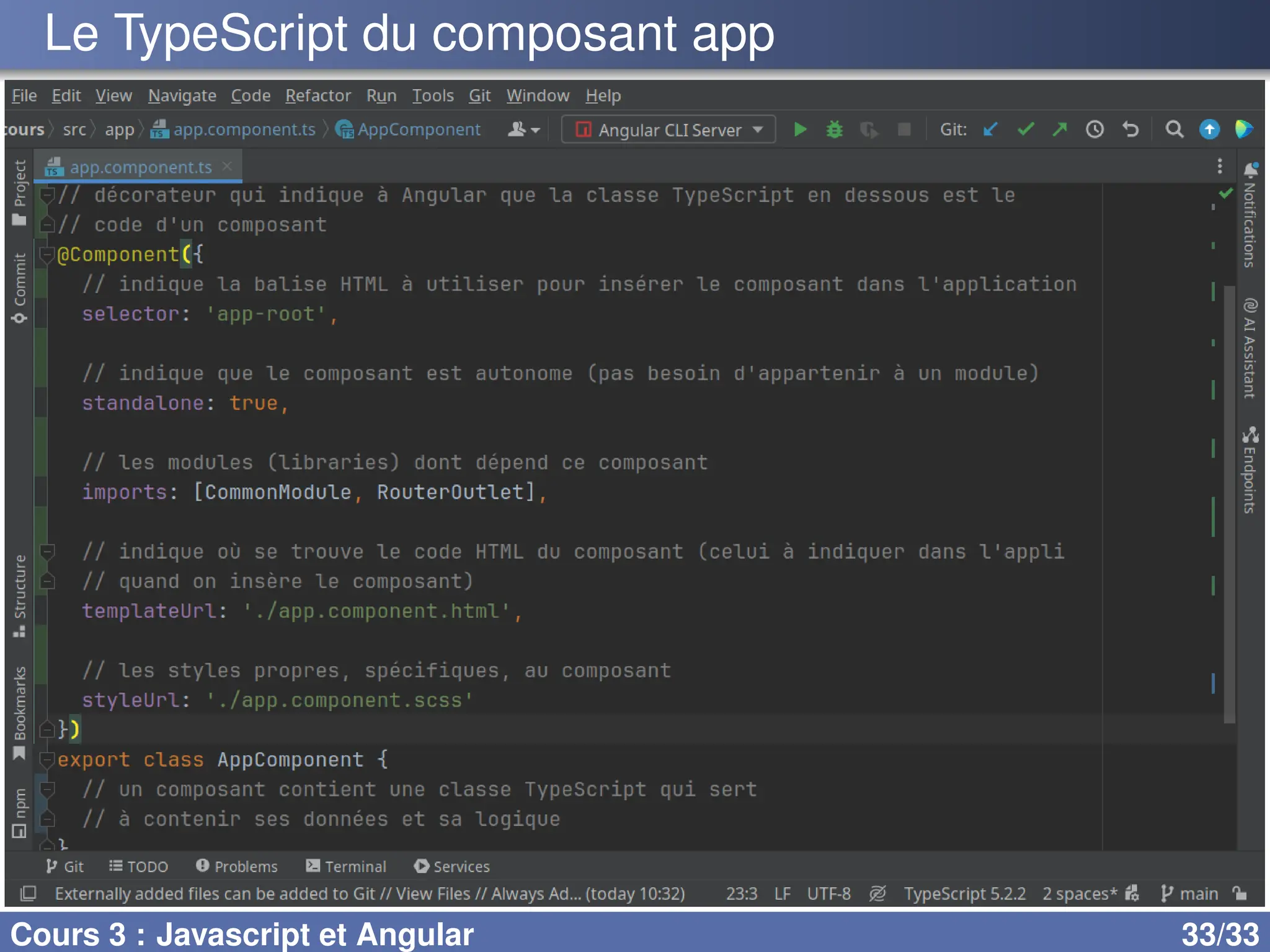This screenshot has width=1270, height=952.
Task: Show Git history clock icon
Action: [x=1095, y=130]
